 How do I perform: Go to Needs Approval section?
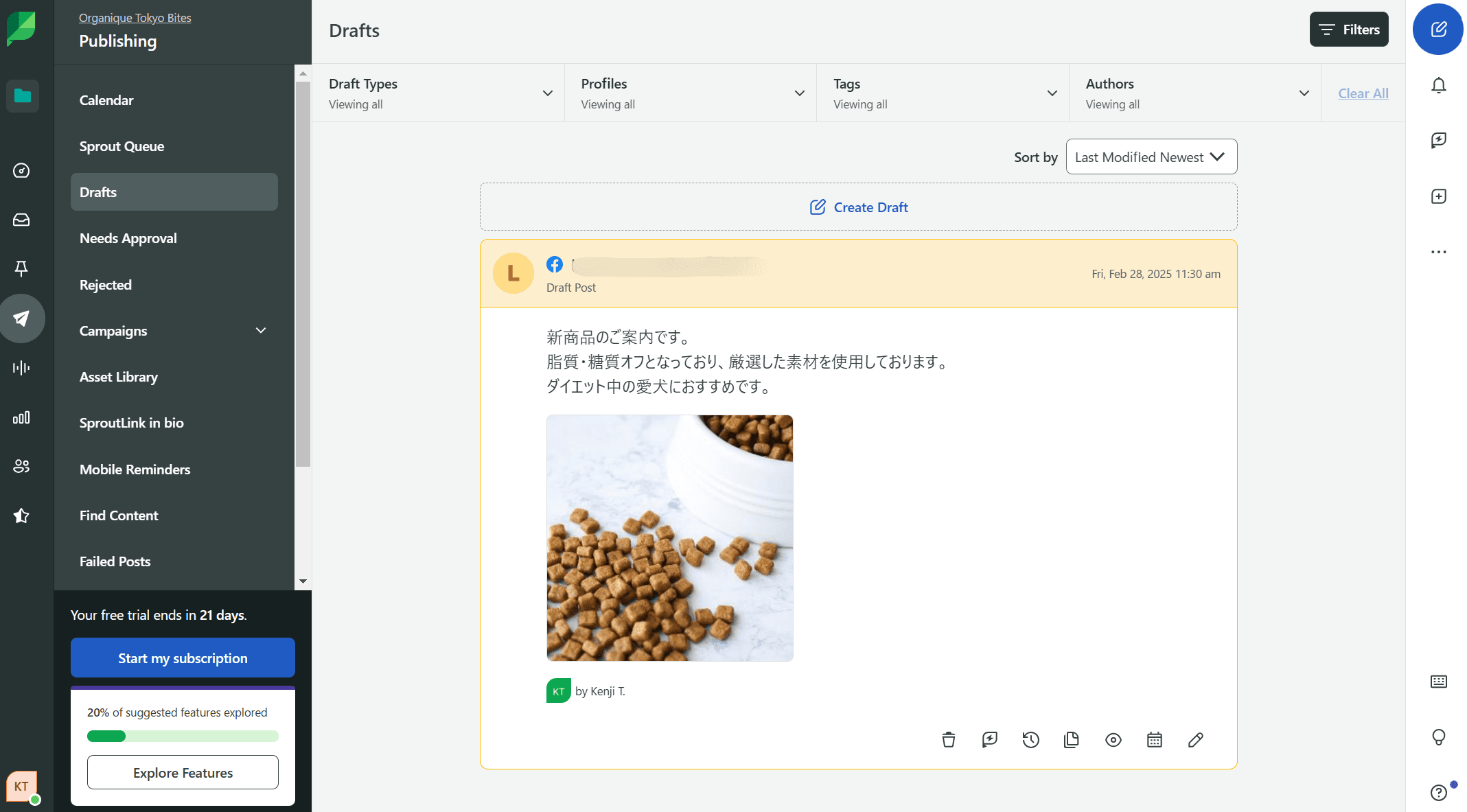(x=128, y=238)
